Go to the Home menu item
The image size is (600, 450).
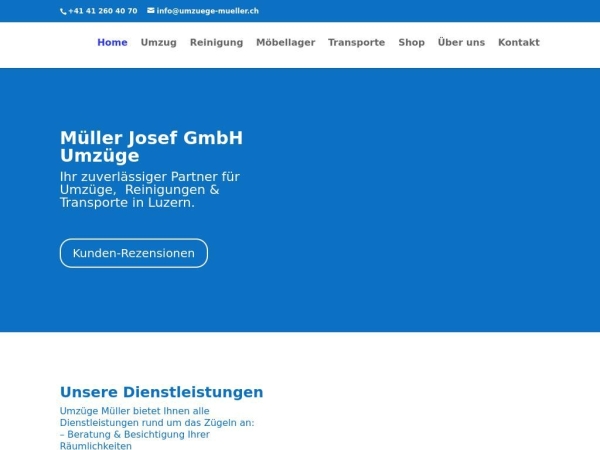coord(112,43)
